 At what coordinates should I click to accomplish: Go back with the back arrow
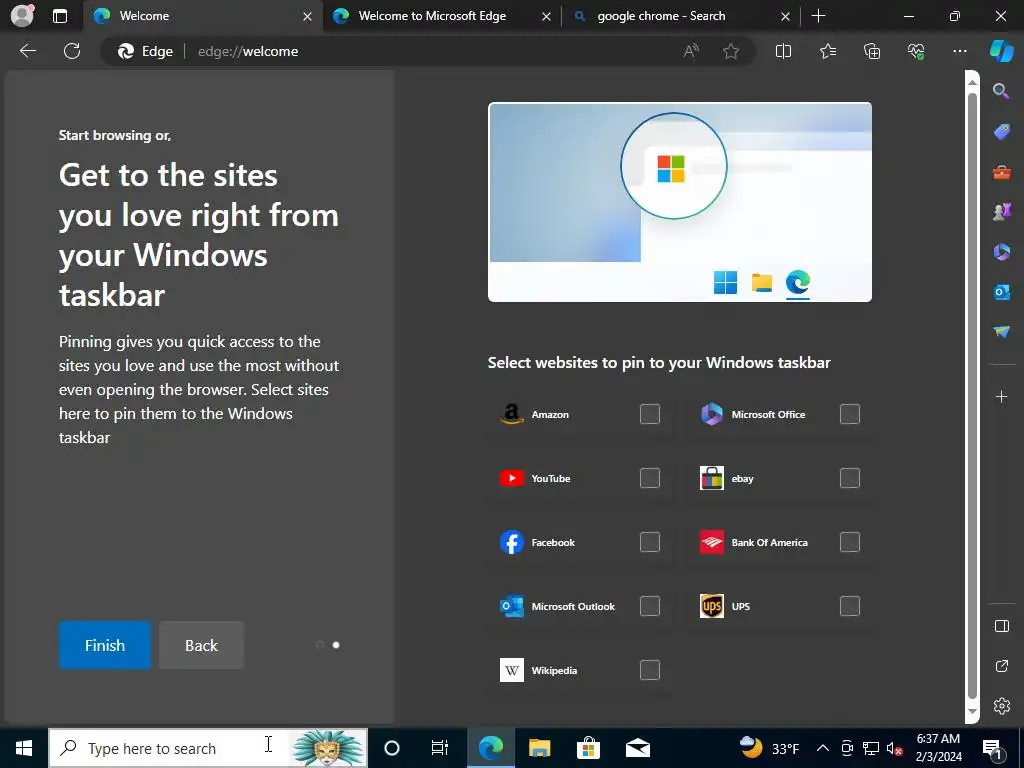[28, 51]
